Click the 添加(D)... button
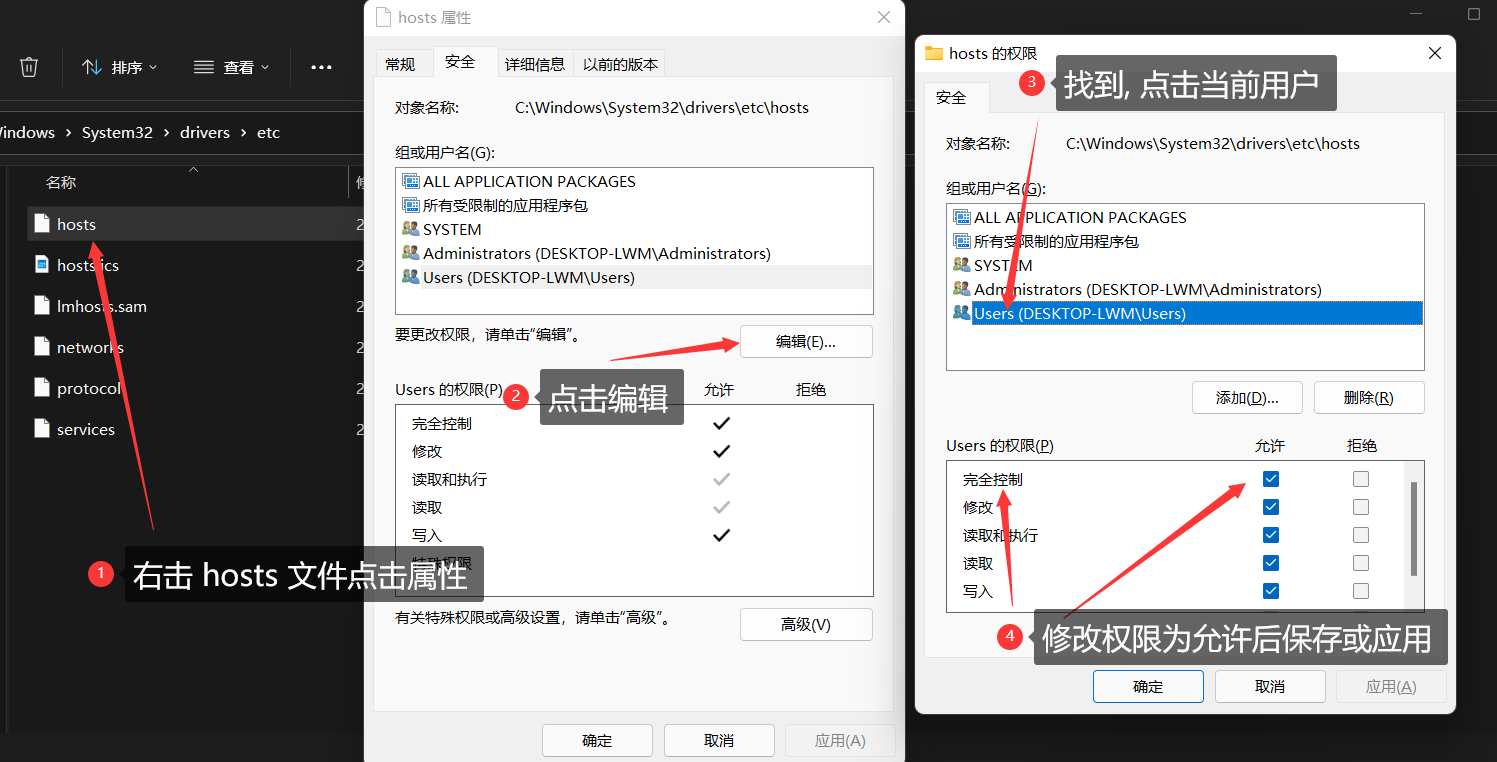1497x762 pixels. [1247, 397]
